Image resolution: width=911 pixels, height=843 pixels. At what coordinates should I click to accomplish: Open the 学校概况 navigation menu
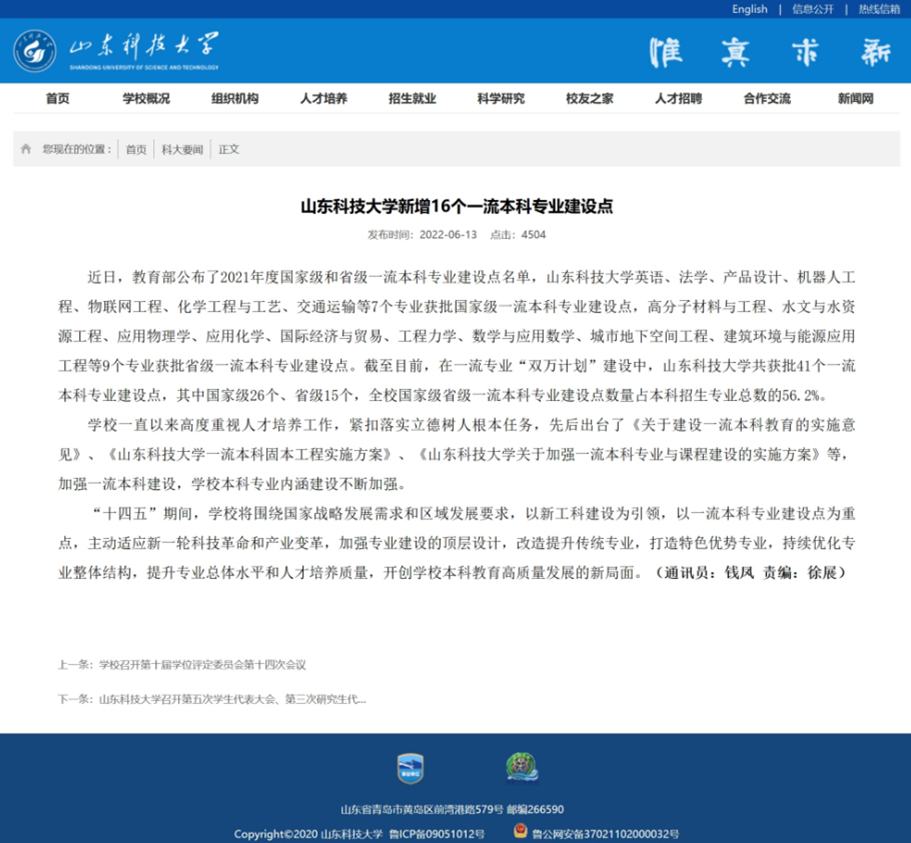pyautogui.click(x=146, y=98)
